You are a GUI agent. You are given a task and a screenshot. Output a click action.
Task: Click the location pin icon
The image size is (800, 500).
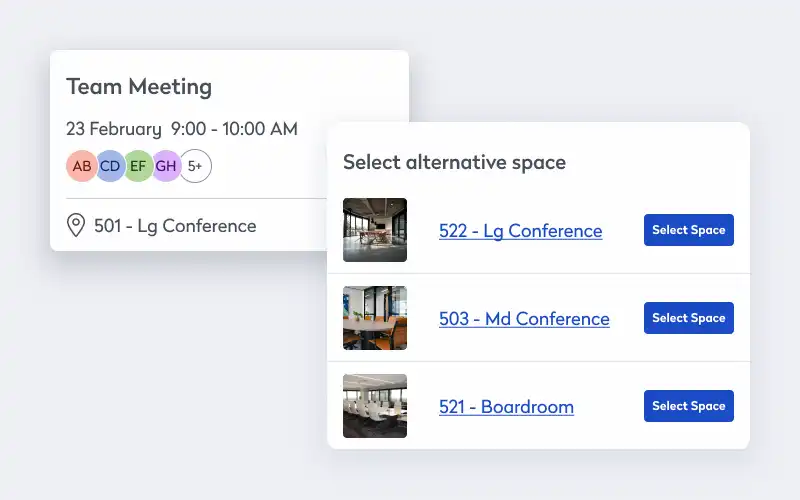coord(76,225)
